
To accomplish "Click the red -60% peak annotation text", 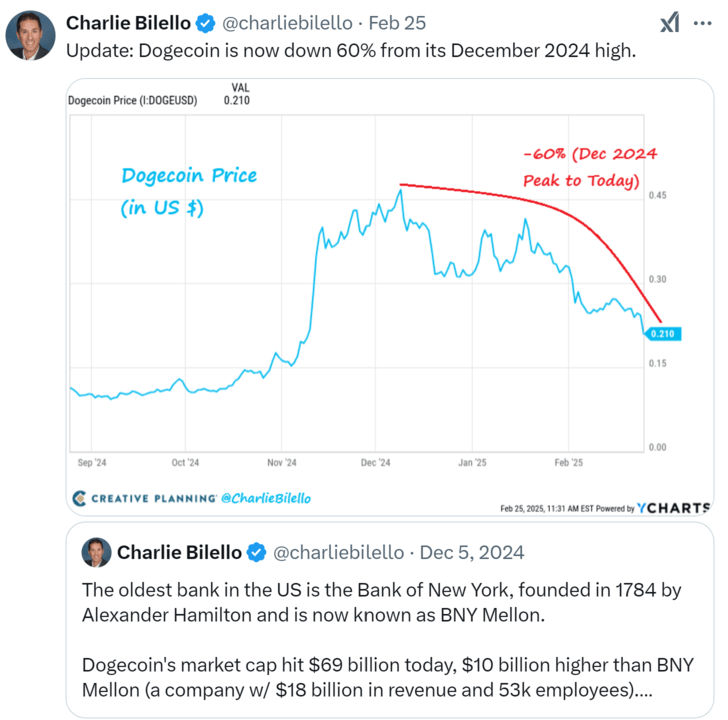I will (x=590, y=168).
